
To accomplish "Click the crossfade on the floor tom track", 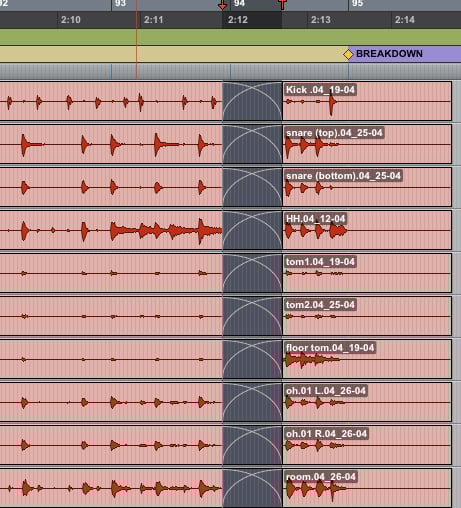I will (252, 359).
